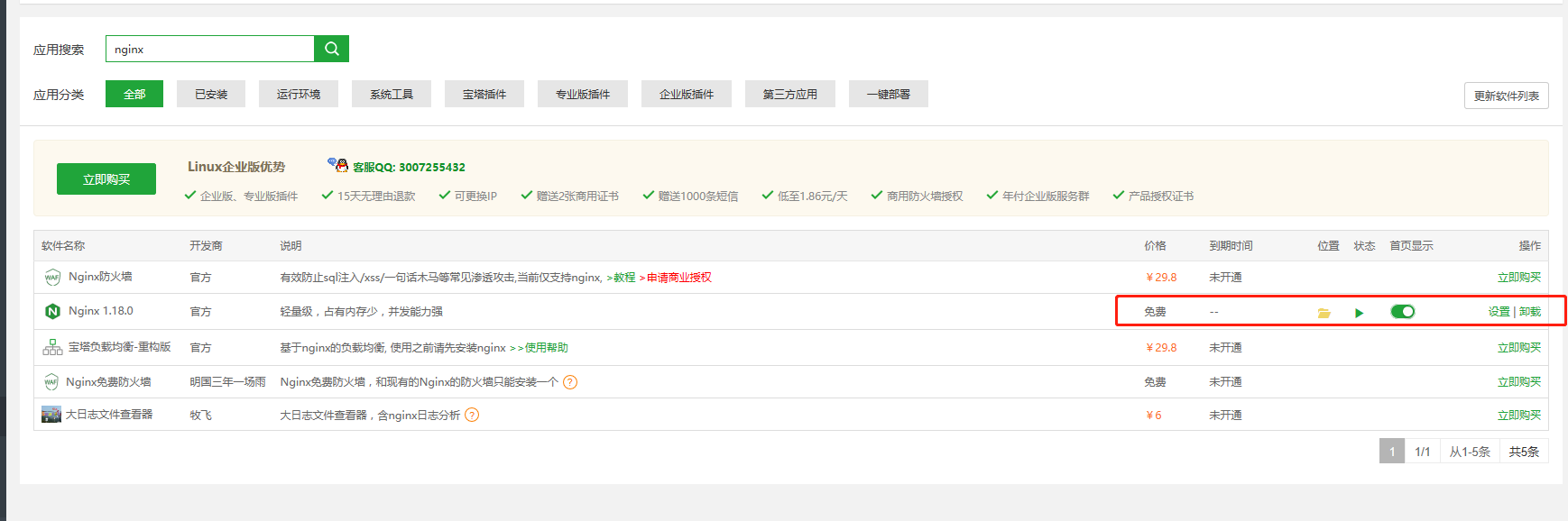This screenshot has height=521, width=1568.
Task: Click the load balancer network icon
Action: [x=52, y=347]
